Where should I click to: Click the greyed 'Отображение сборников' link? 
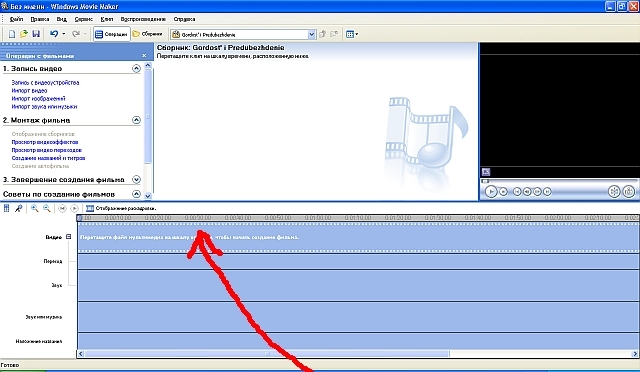[x=43, y=134]
